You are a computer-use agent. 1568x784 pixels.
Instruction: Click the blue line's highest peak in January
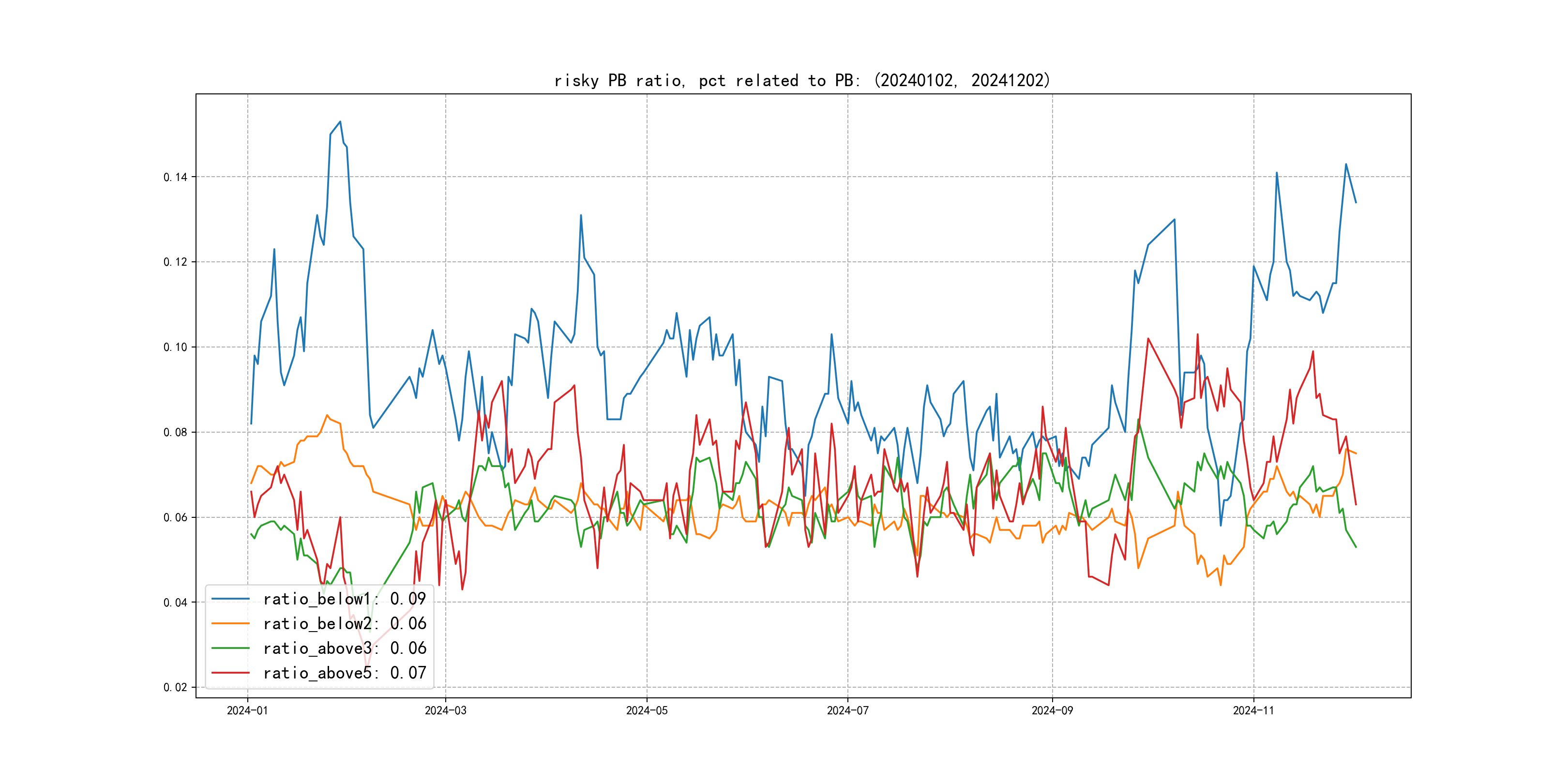click(340, 122)
